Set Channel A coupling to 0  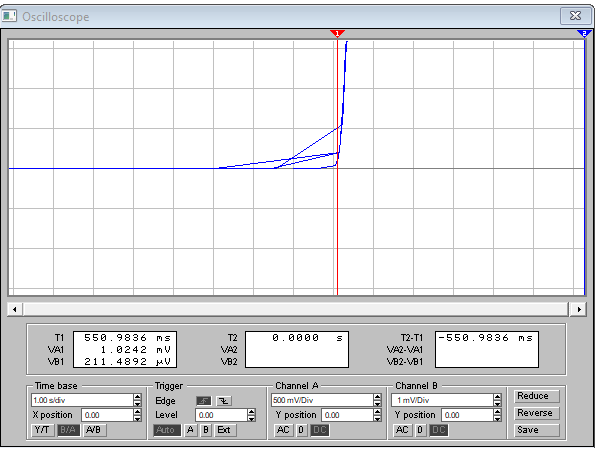pos(301,430)
